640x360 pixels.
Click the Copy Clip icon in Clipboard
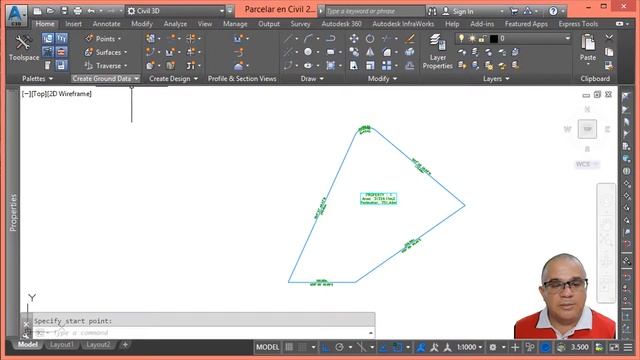tap(609, 52)
